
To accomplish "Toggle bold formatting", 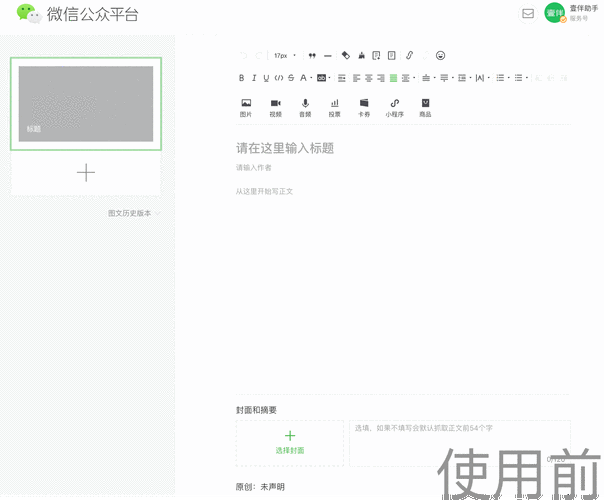I will (x=242, y=78).
